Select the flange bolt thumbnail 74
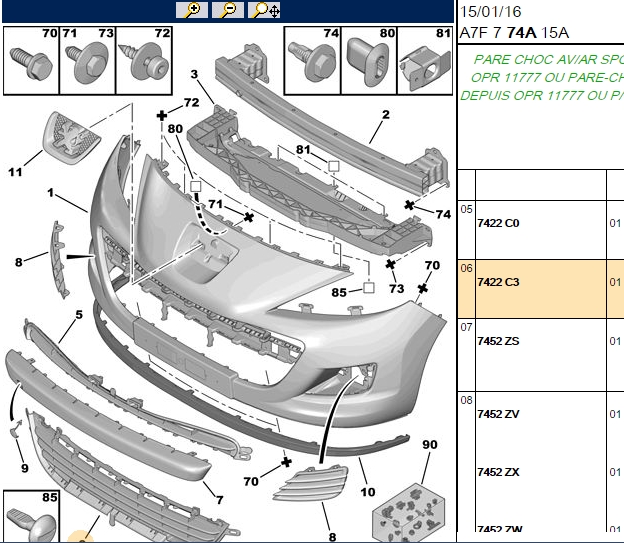Viewport: 624px width, 543px height. [x=312, y=61]
